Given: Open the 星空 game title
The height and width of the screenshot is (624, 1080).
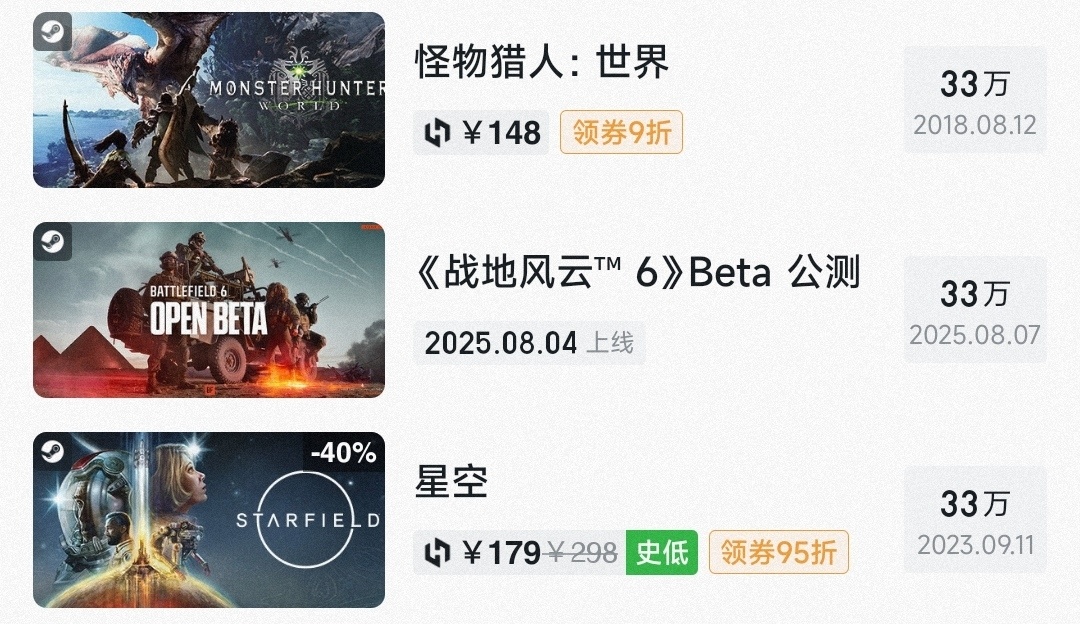Looking at the screenshot, I should [451, 483].
